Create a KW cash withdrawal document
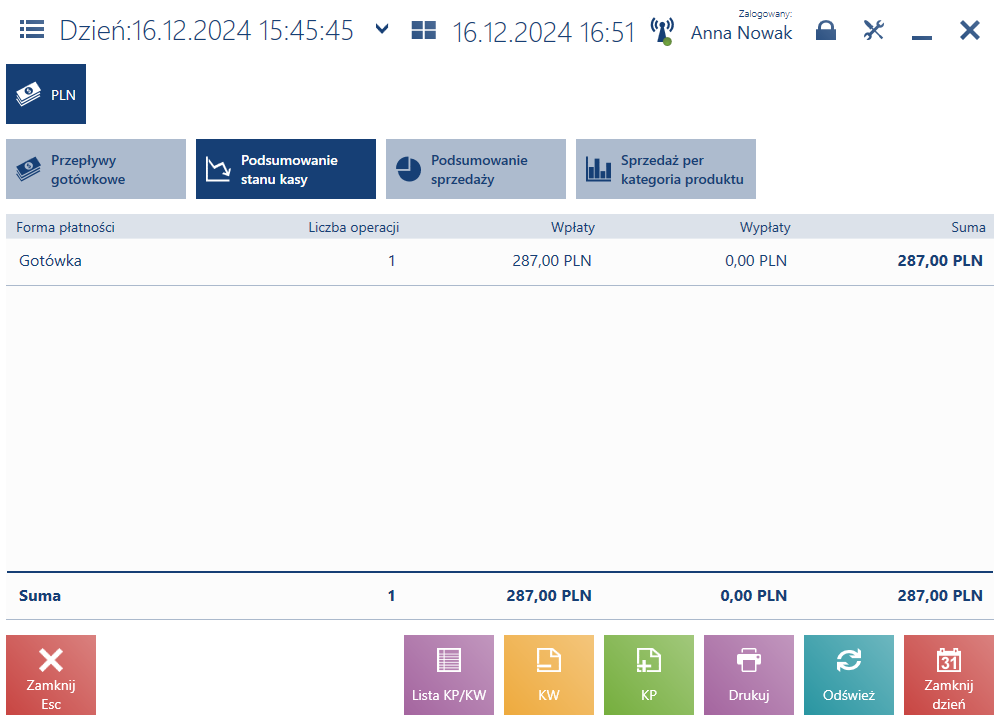Image resolution: width=1002 pixels, height=723 pixels. coord(549,674)
